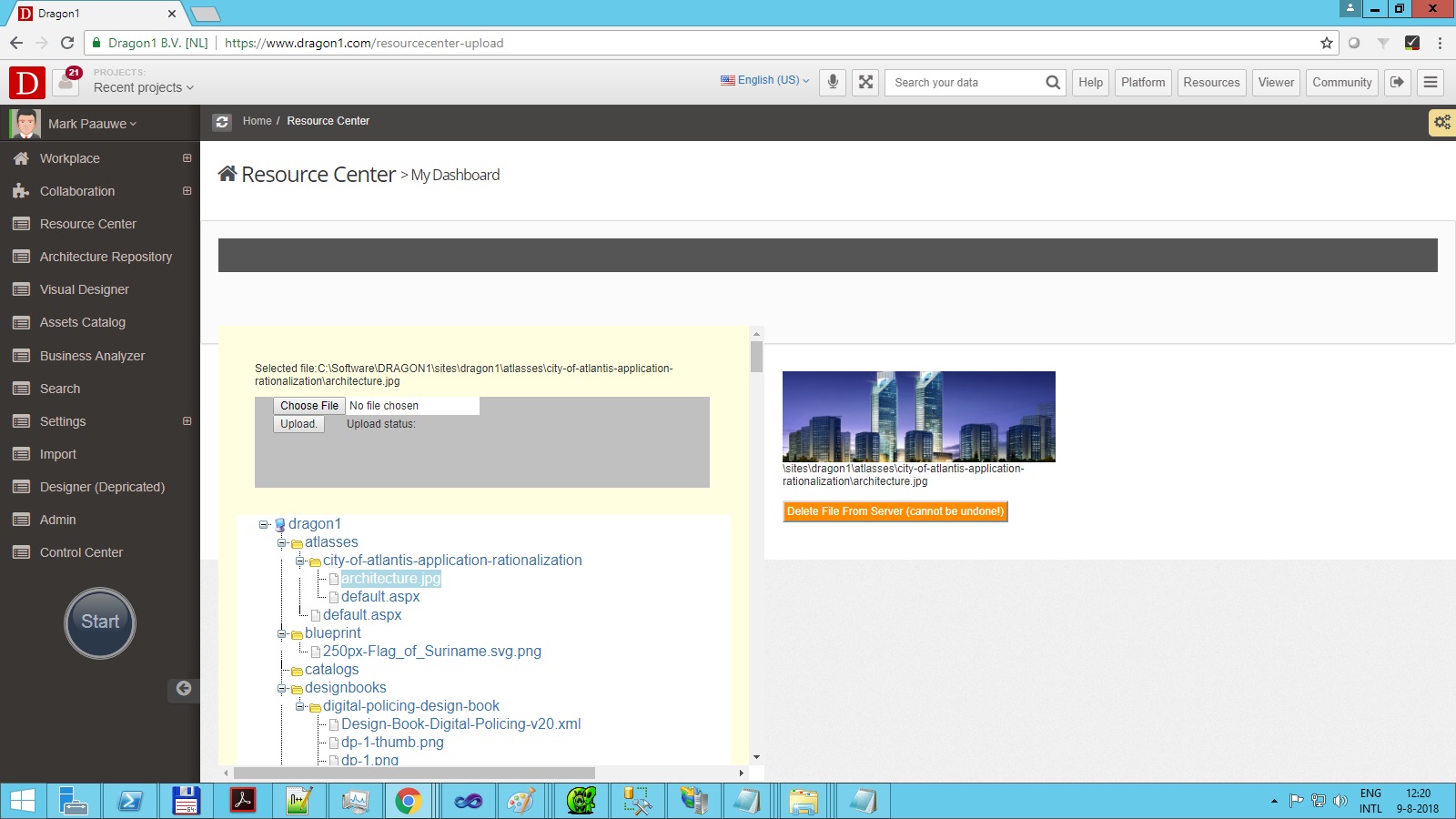Expand the Collaboration submenu plus icon
Image resolution: width=1456 pixels, height=819 pixels.
tap(187, 191)
